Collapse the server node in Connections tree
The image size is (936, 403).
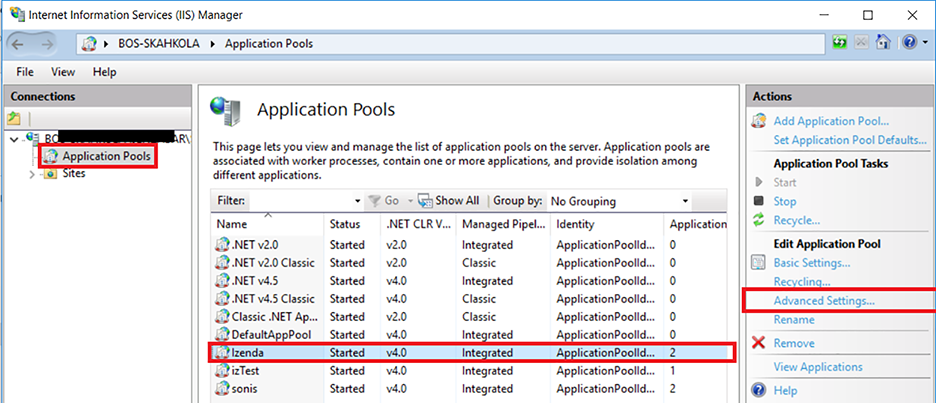12,139
